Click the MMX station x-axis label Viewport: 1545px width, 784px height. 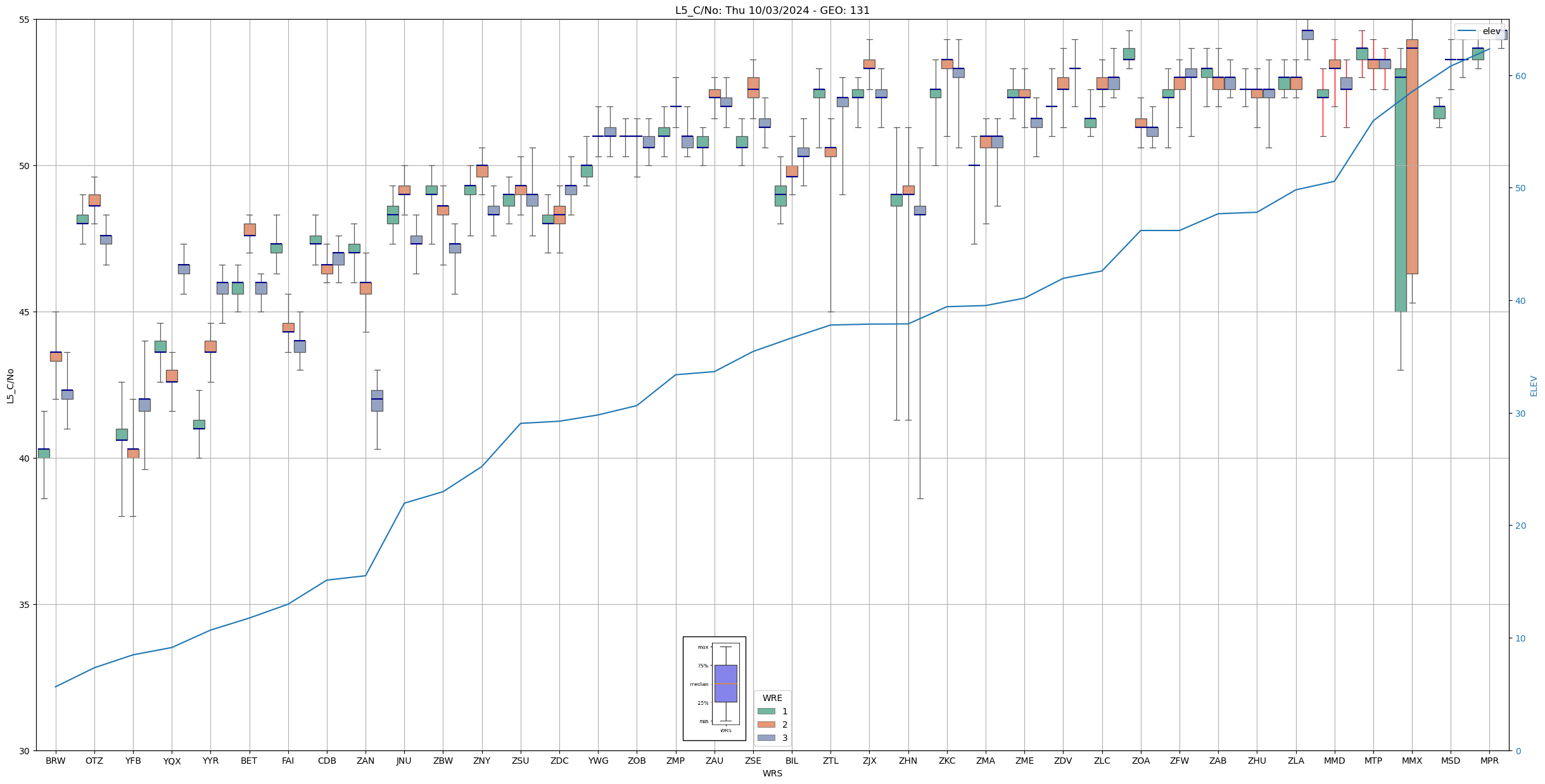1411,761
